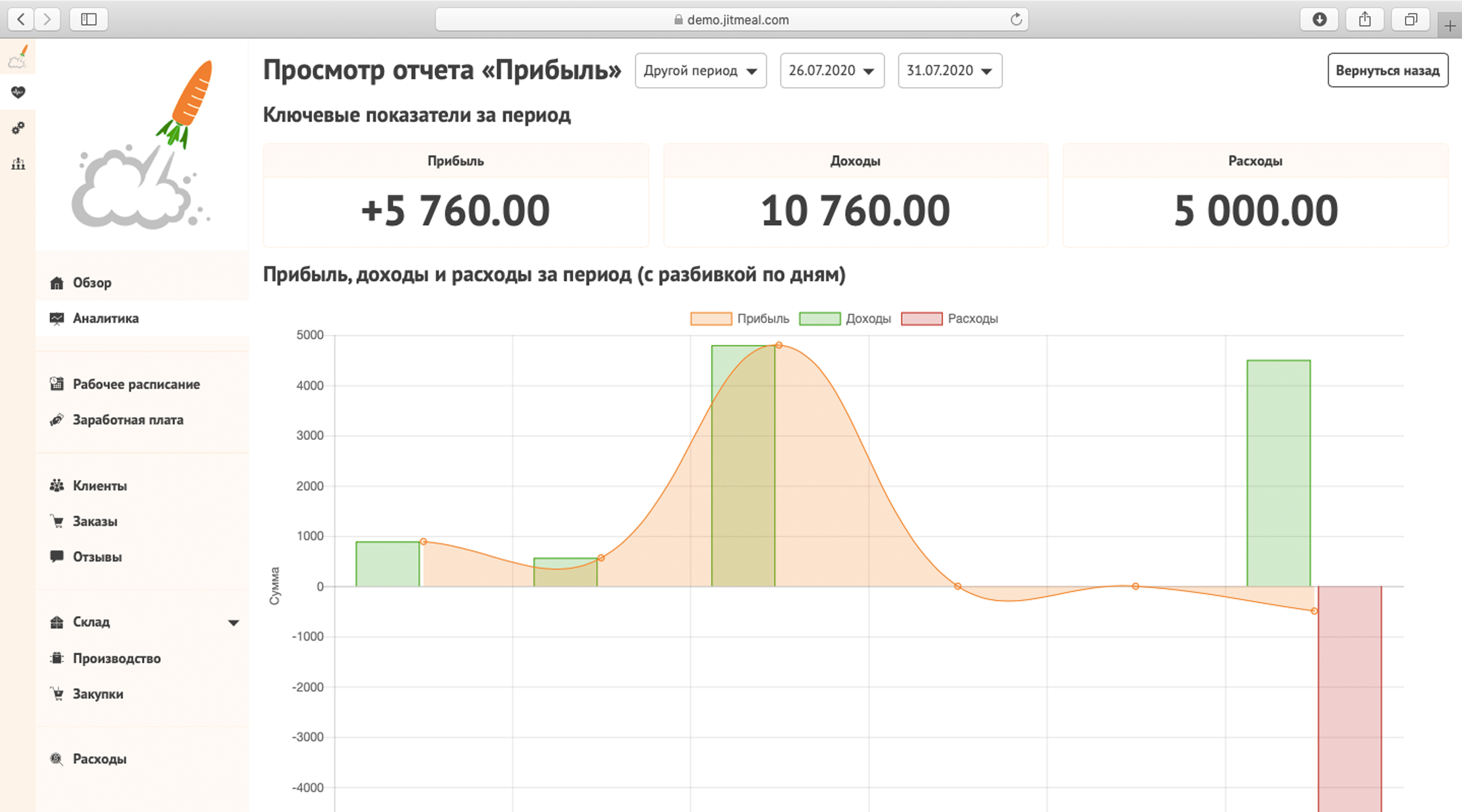Click the Расходы icon at sidebar bottom
Screen dimensions: 1462x812
pos(56,759)
